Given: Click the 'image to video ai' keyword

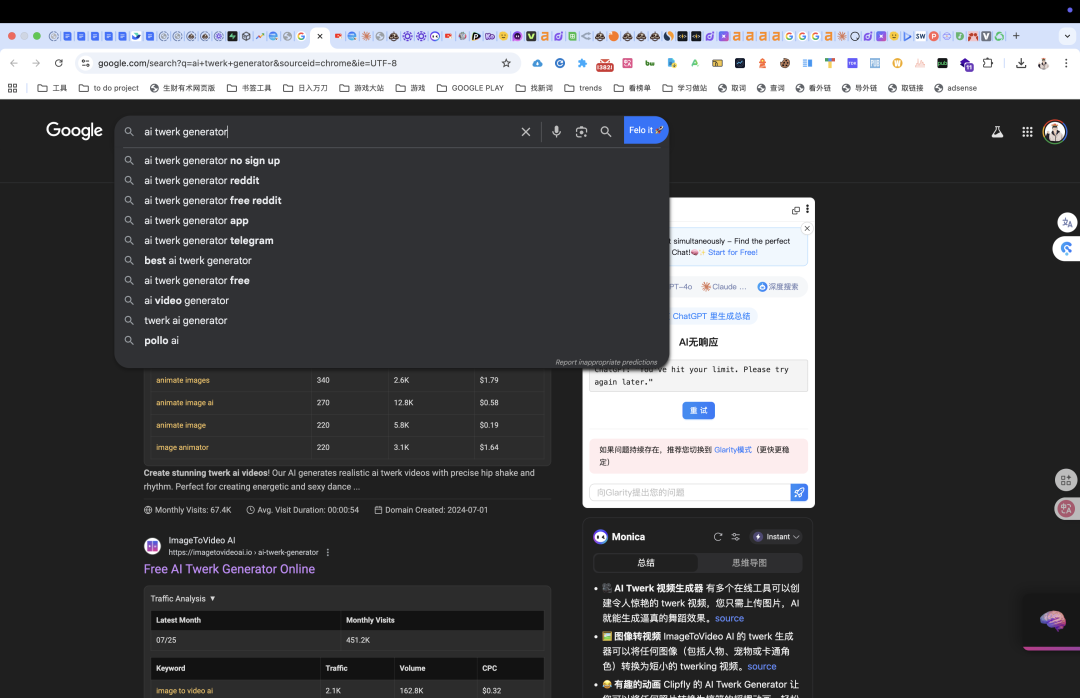Looking at the screenshot, I should tap(185, 690).
